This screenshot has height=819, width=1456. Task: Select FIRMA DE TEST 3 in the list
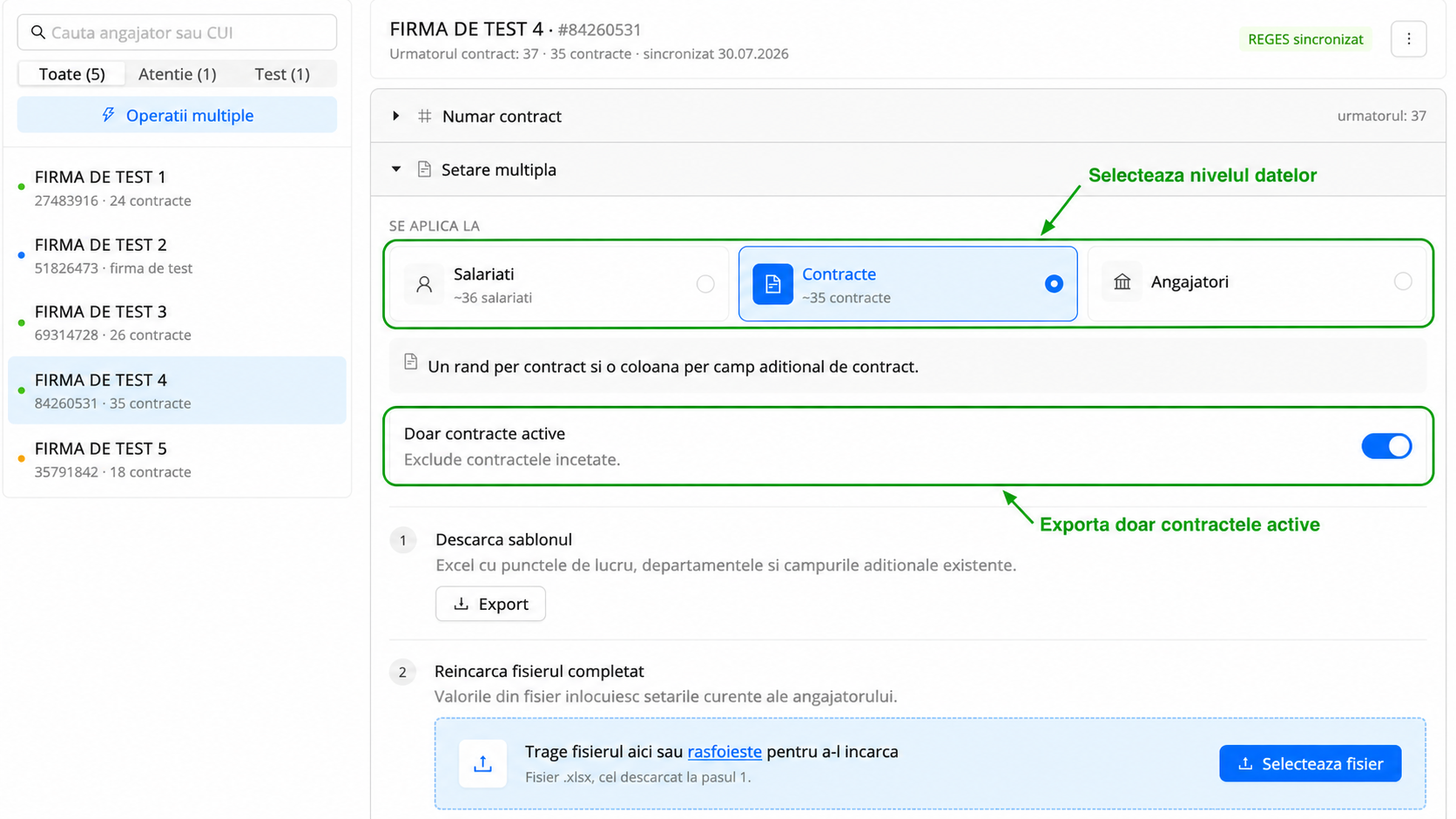point(177,322)
